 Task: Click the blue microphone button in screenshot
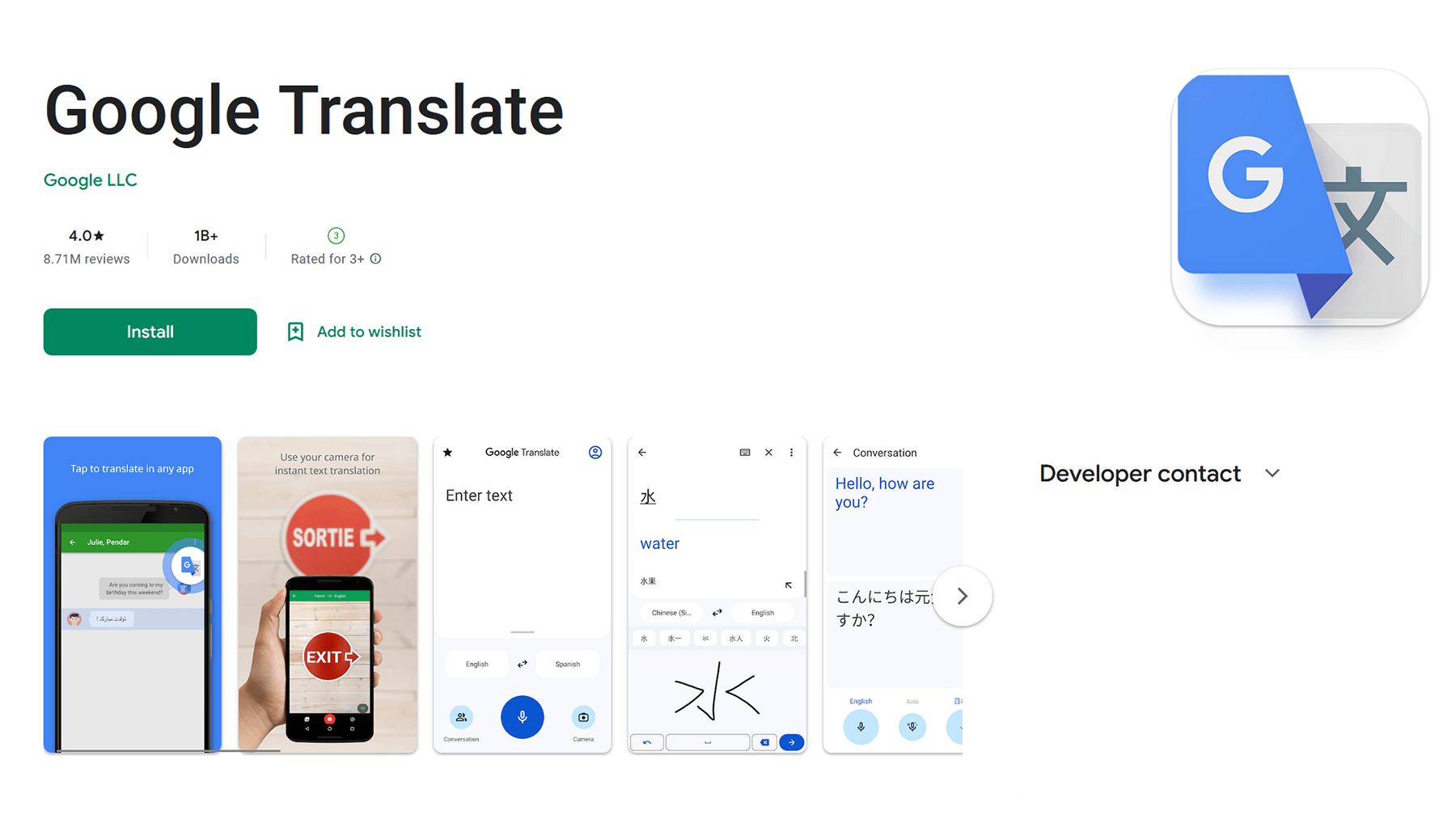pyautogui.click(x=523, y=716)
